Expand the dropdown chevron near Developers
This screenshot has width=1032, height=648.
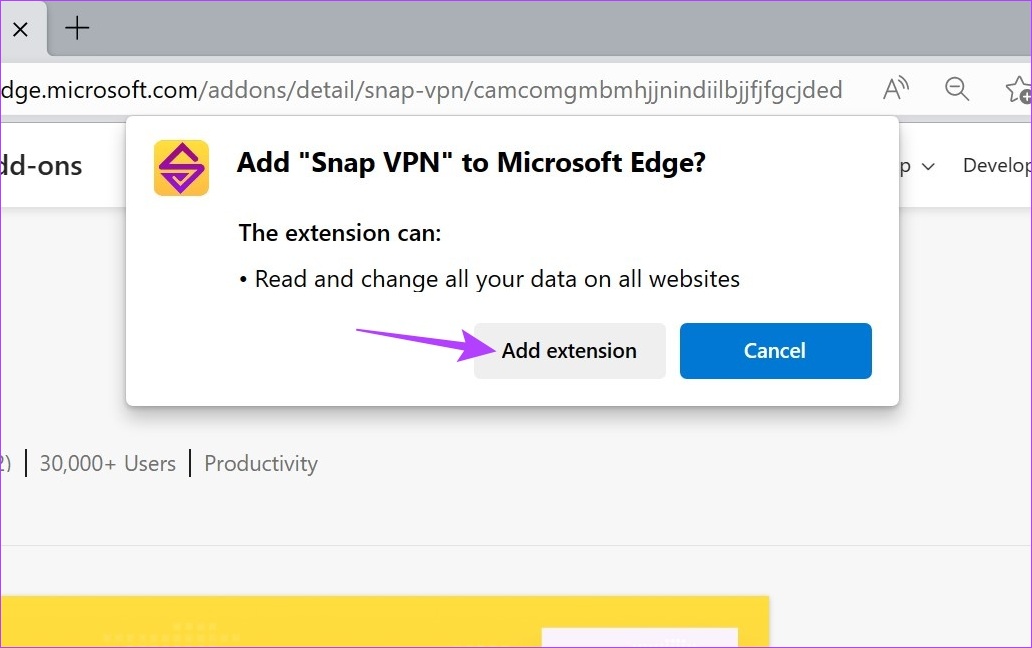click(x=928, y=166)
